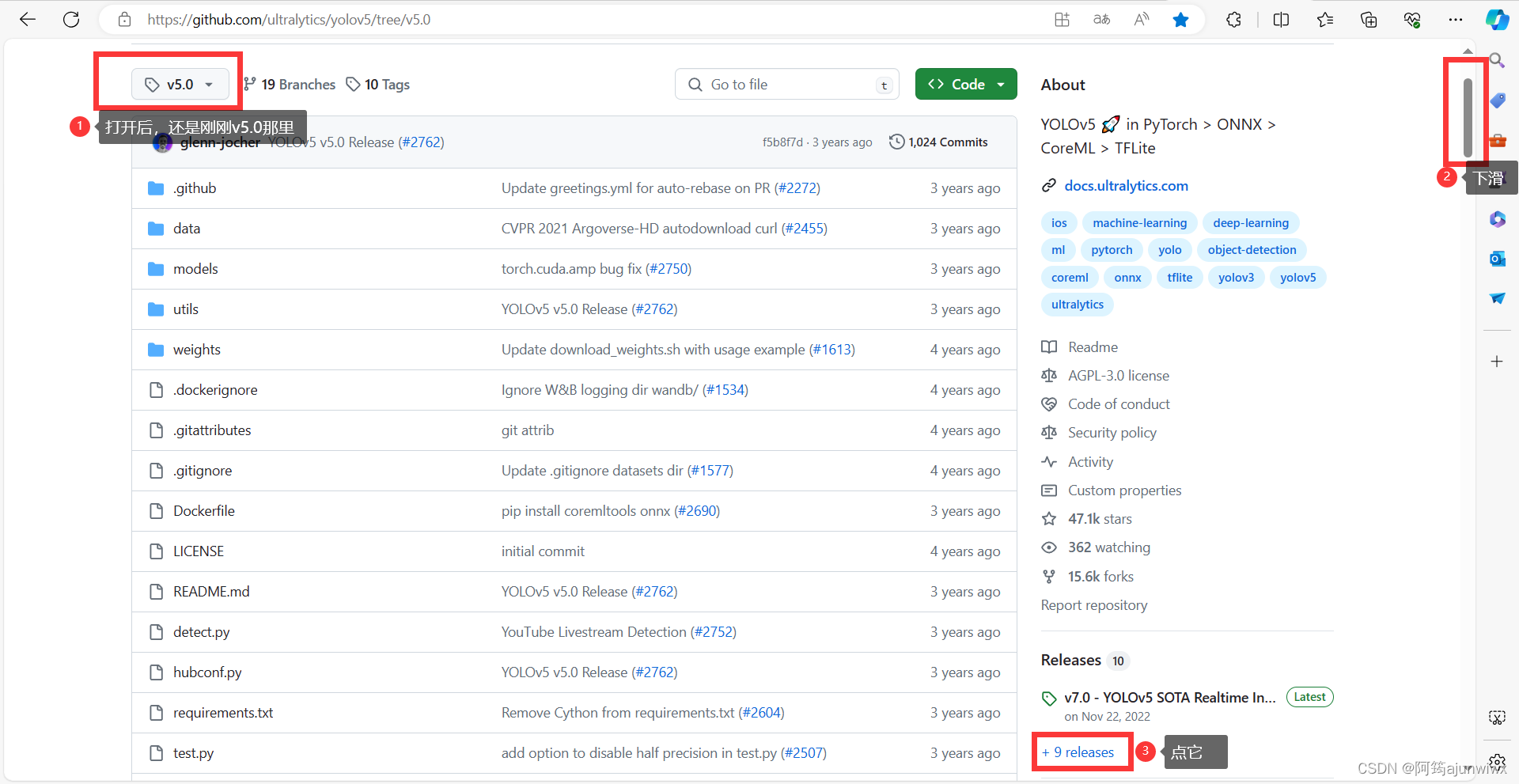
Task: Open hubconf.py file
Action: (x=207, y=672)
